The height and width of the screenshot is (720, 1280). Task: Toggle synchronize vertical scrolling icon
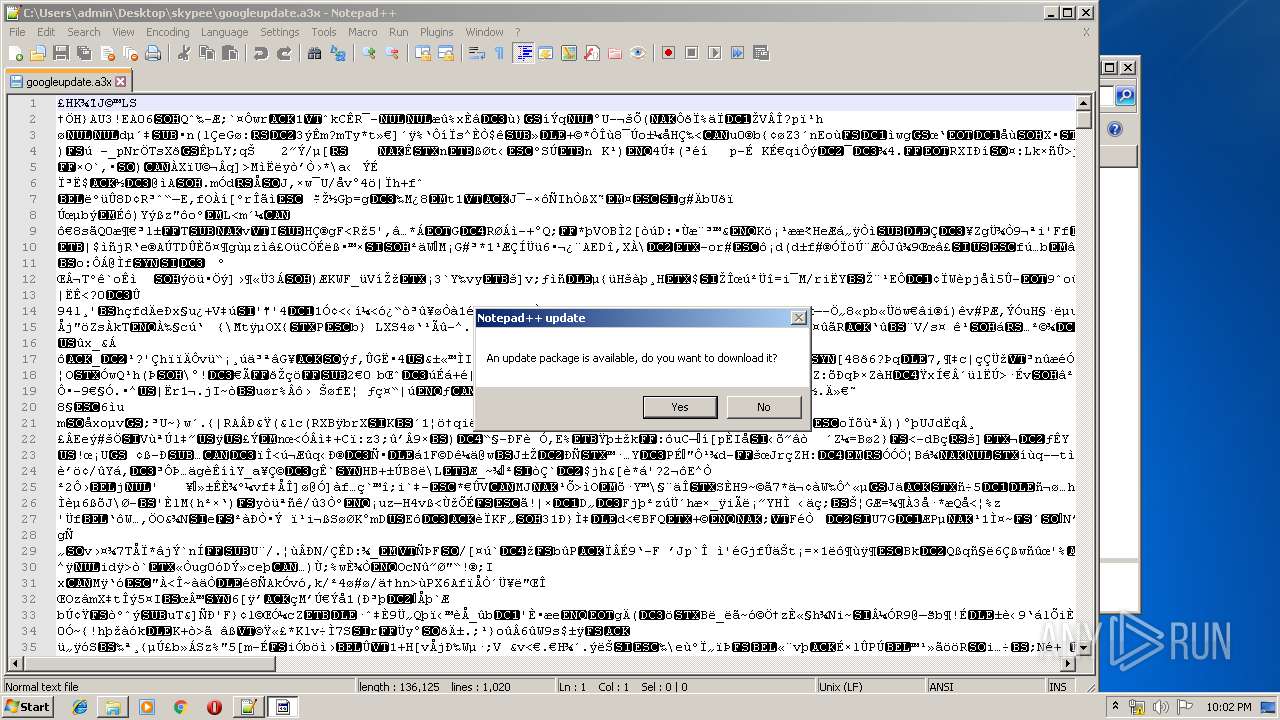422,53
